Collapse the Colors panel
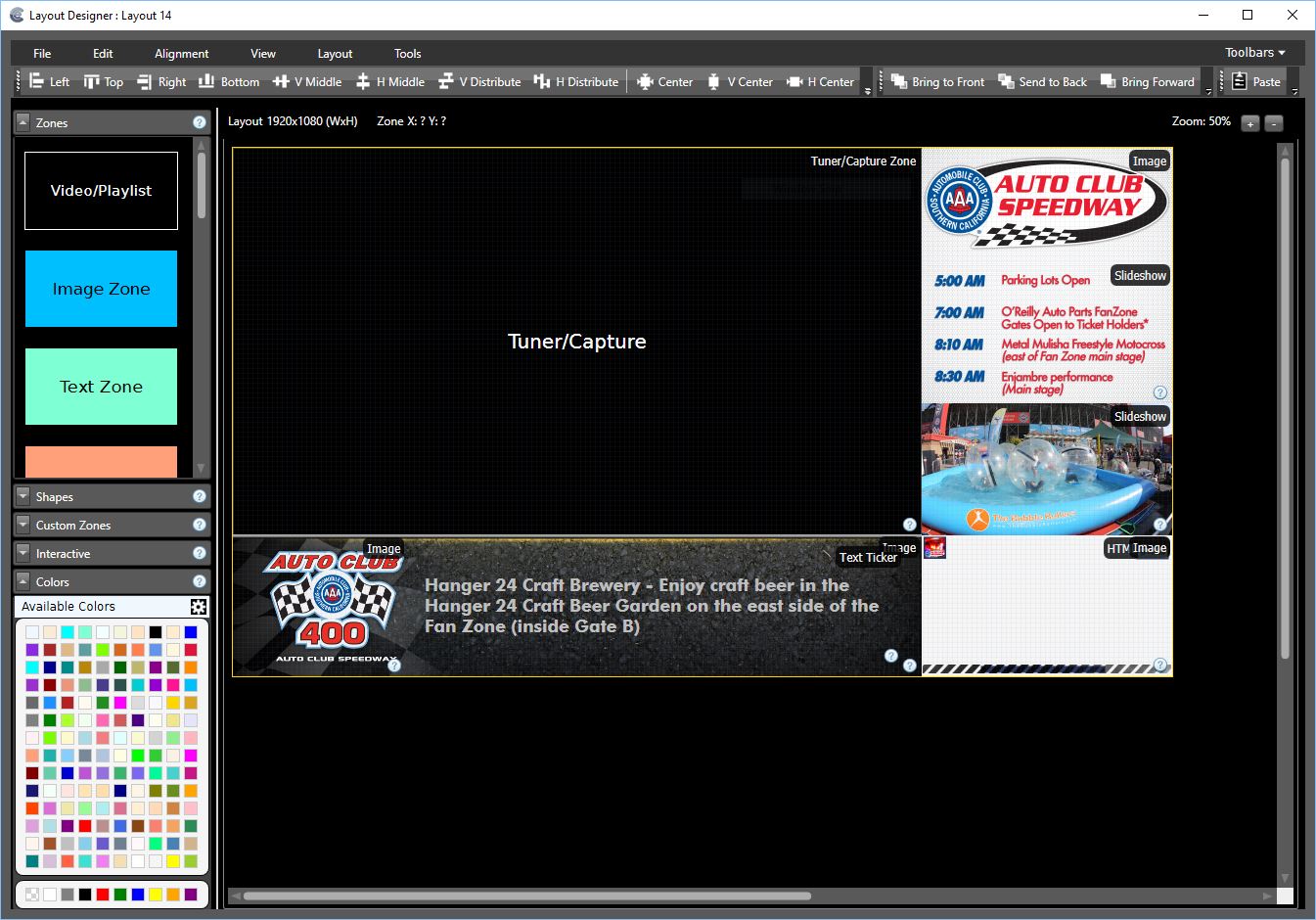 23,581
